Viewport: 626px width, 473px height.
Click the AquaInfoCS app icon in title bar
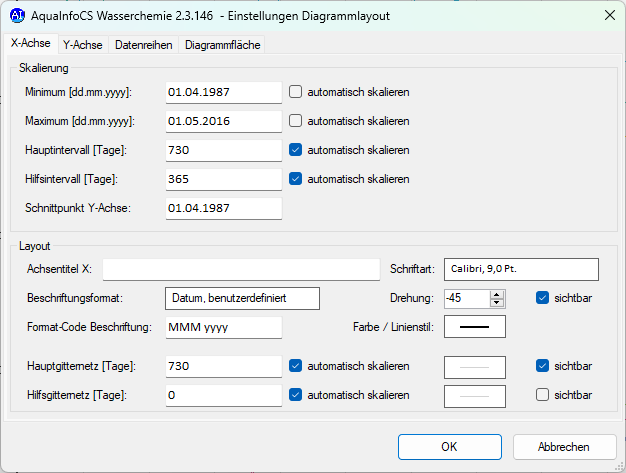17,16
